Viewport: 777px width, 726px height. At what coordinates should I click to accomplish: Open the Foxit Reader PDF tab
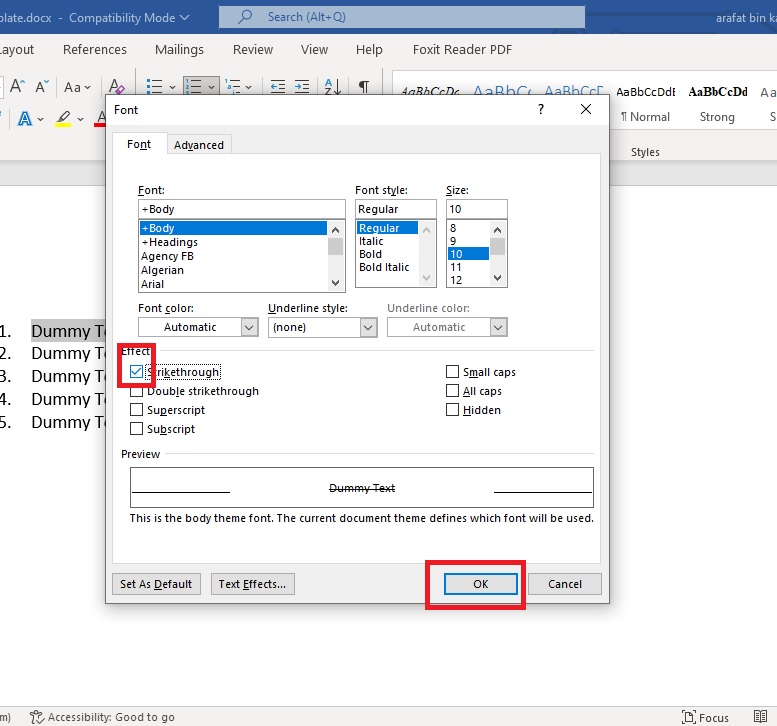point(462,50)
